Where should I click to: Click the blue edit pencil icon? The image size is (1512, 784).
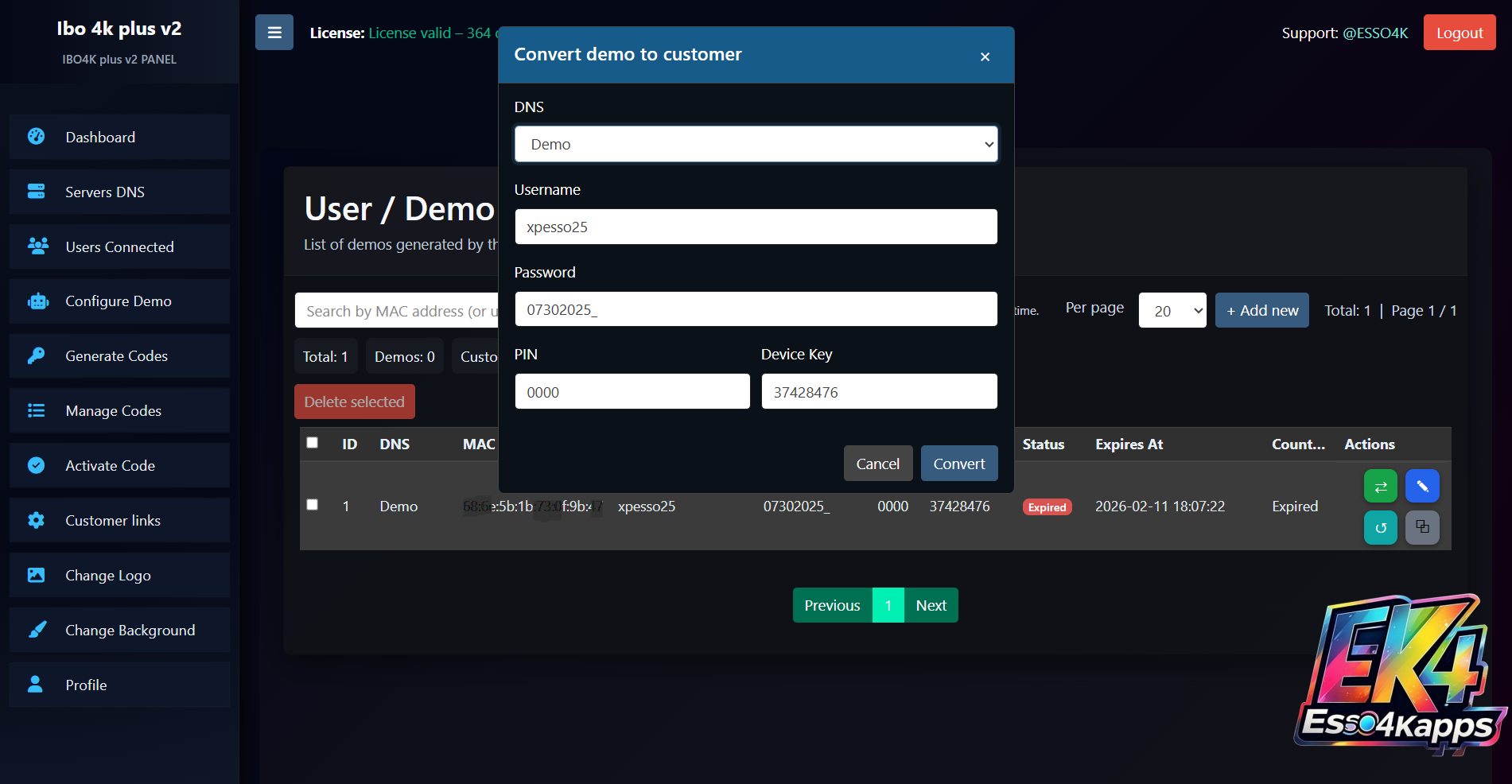click(x=1421, y=487)
